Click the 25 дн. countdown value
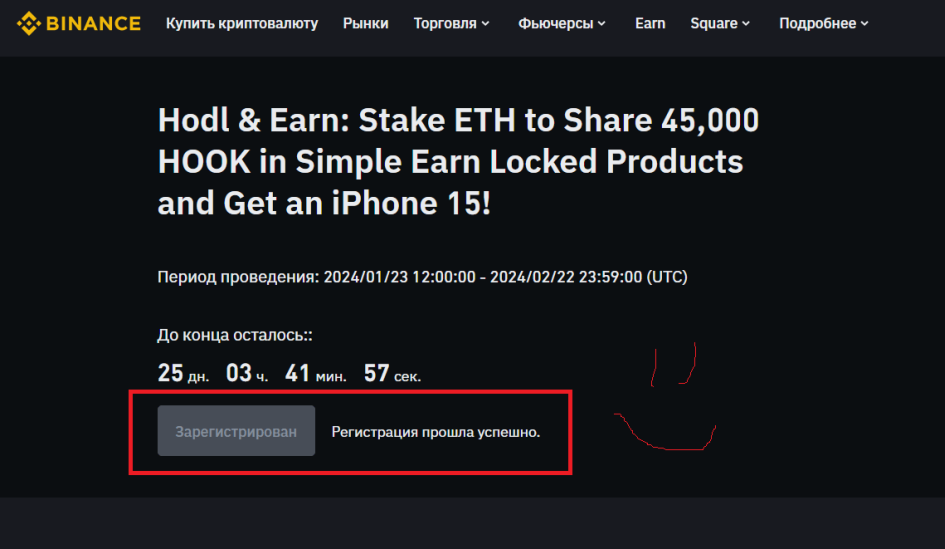Screen dimensions: 945x549 pyautogui.click(x=183, y=374)
